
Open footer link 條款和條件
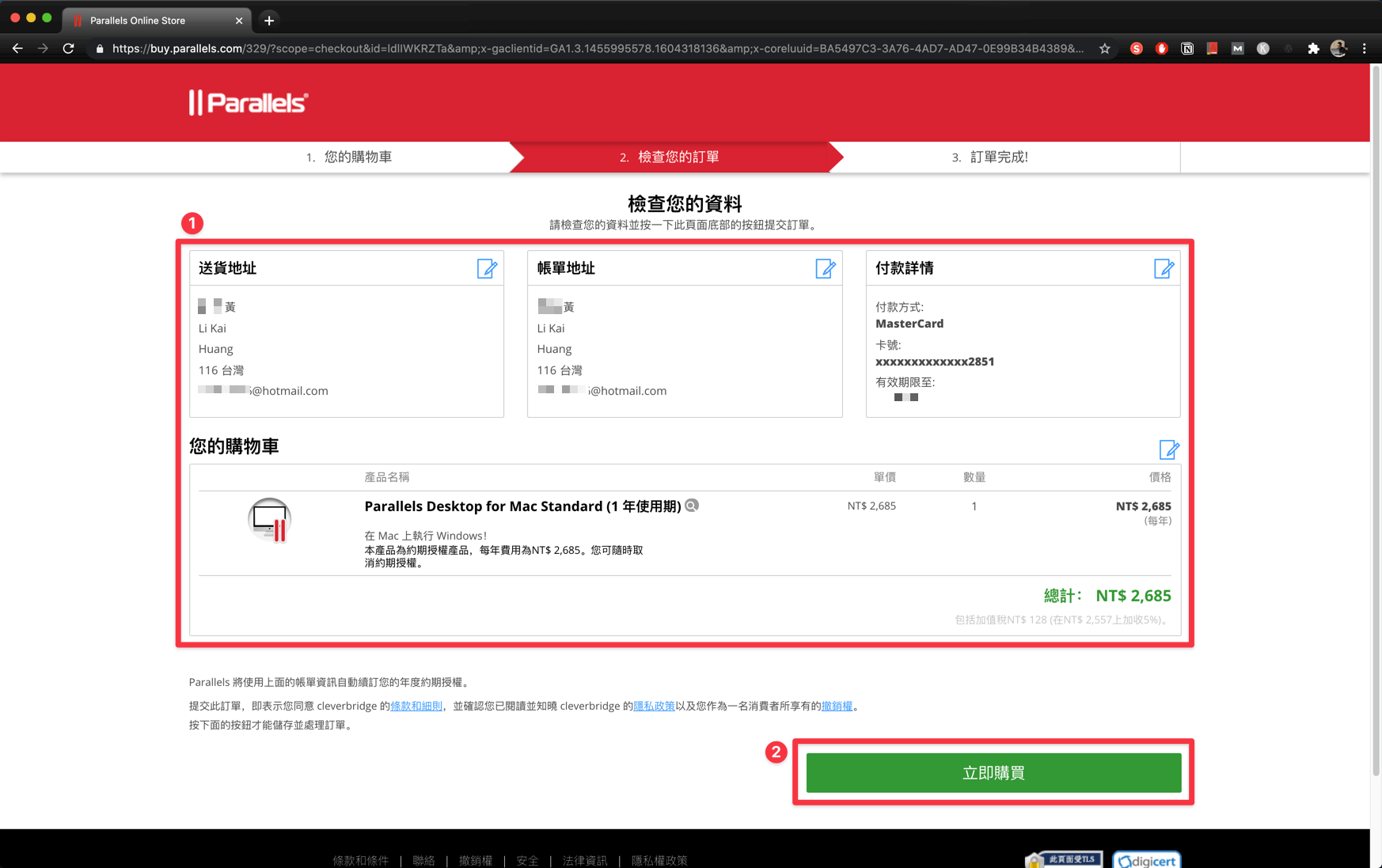[361, 860]
